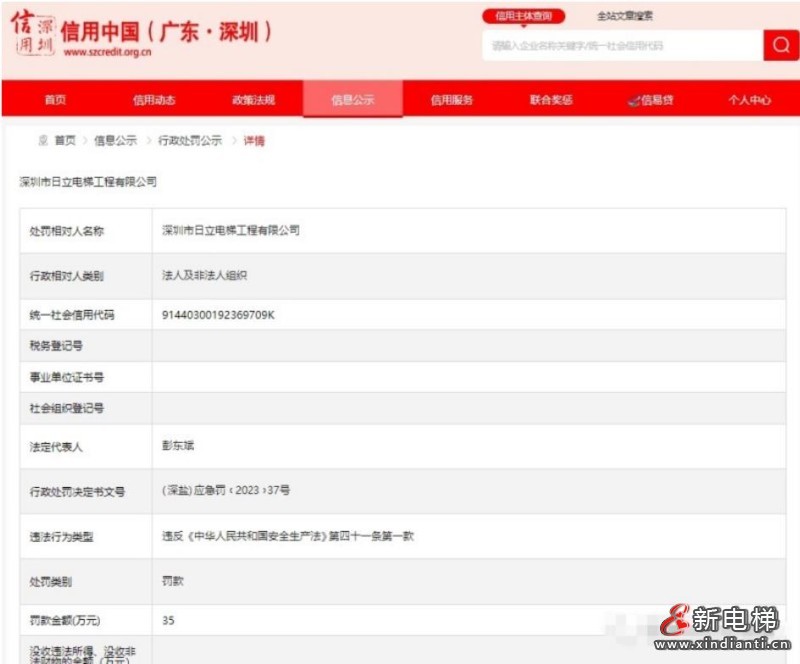Select the 信用主体查询 search mode
The image size is (800, 664).
tap(523, 16)
